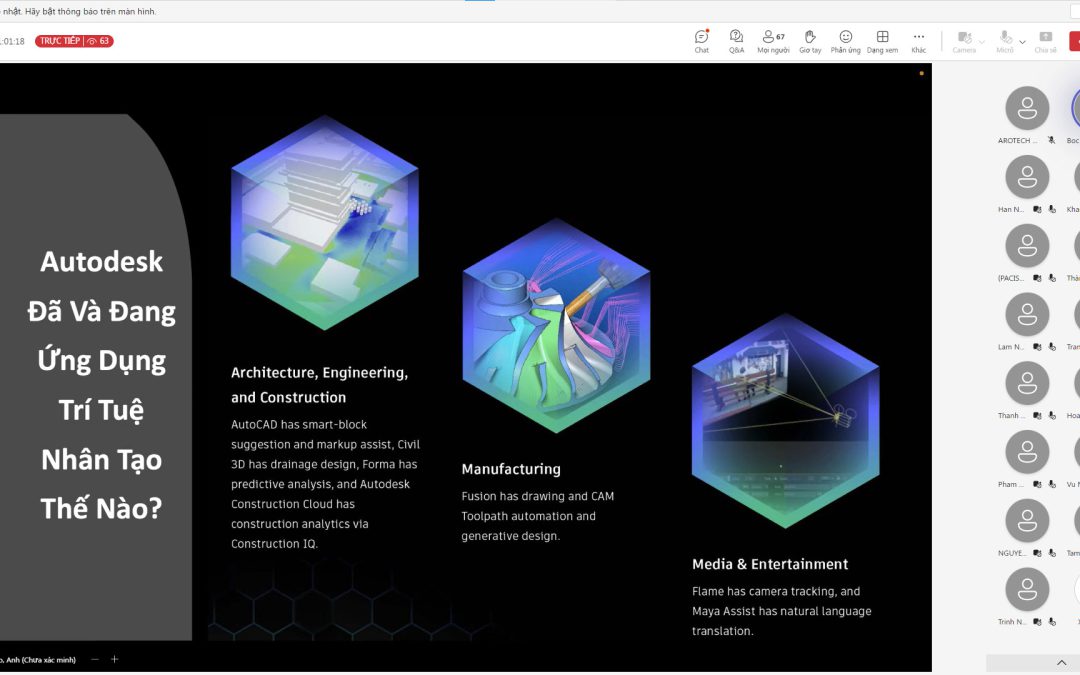Show the Mọi người participants list
Viewport: 1080px width, 675px height.
(x=773, y=41)
